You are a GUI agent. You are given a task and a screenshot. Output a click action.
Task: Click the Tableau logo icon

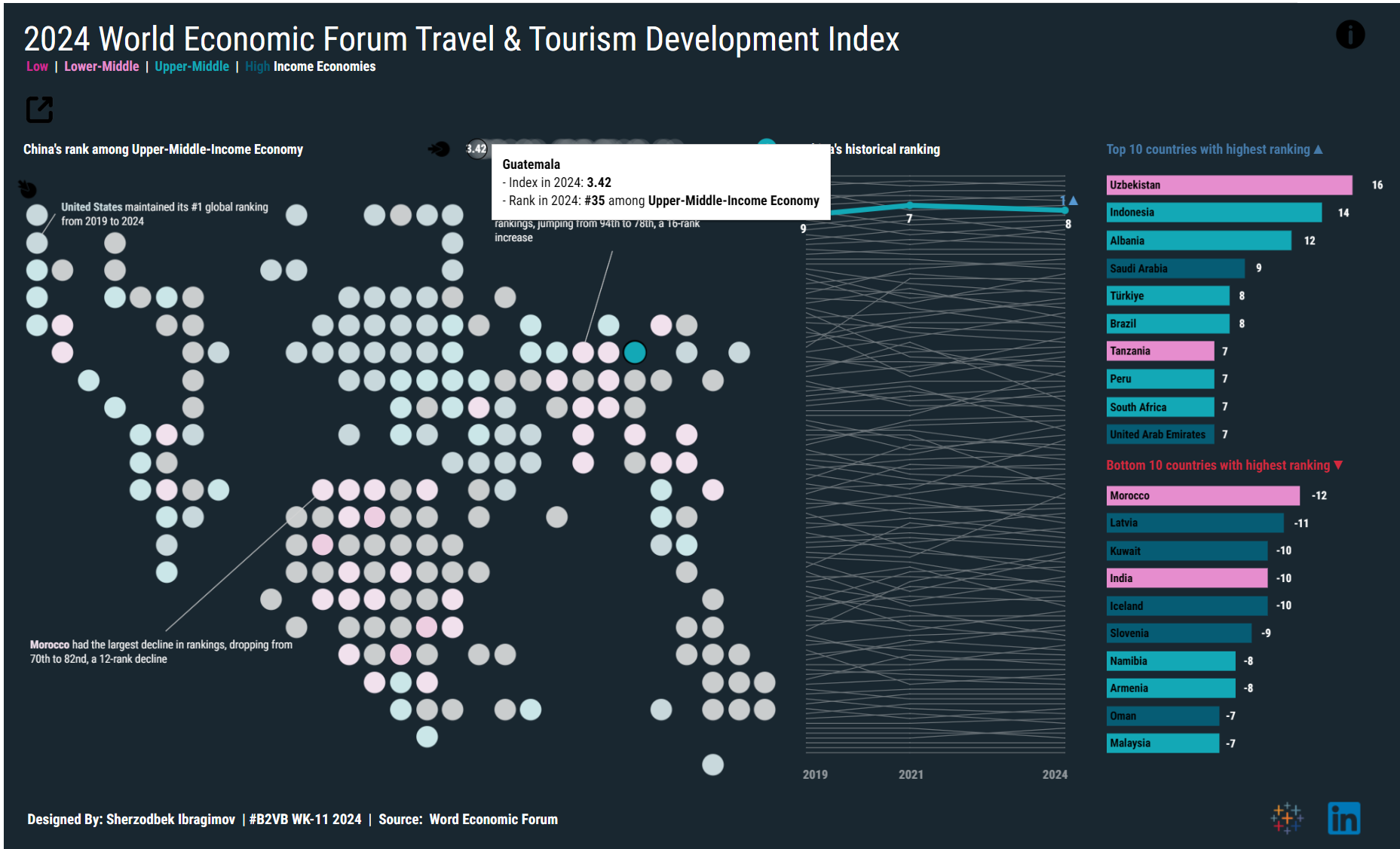coord(1286,818)
